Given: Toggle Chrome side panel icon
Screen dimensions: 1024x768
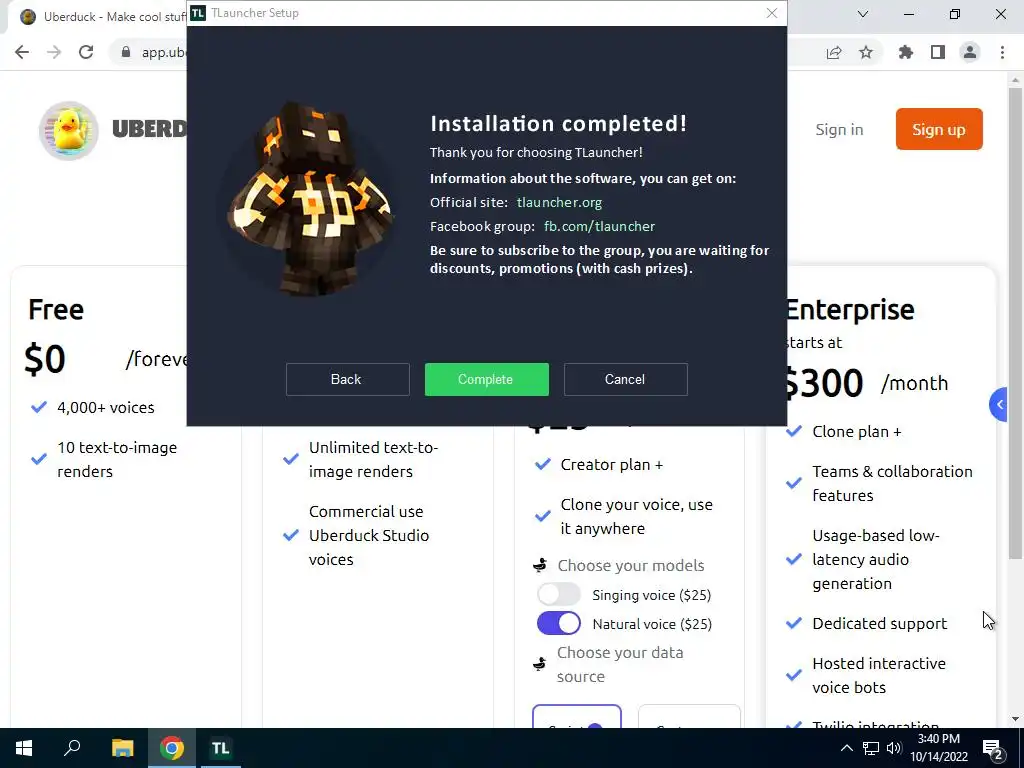Looking at the screenshot, I should click(x=938, y=52).
